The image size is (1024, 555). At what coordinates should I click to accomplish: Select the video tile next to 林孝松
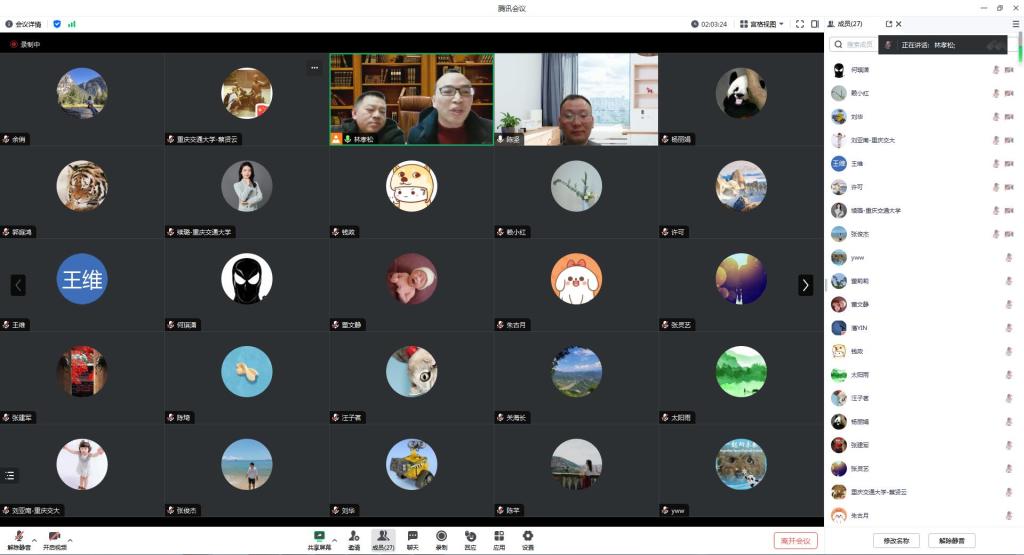click(576, 99)
